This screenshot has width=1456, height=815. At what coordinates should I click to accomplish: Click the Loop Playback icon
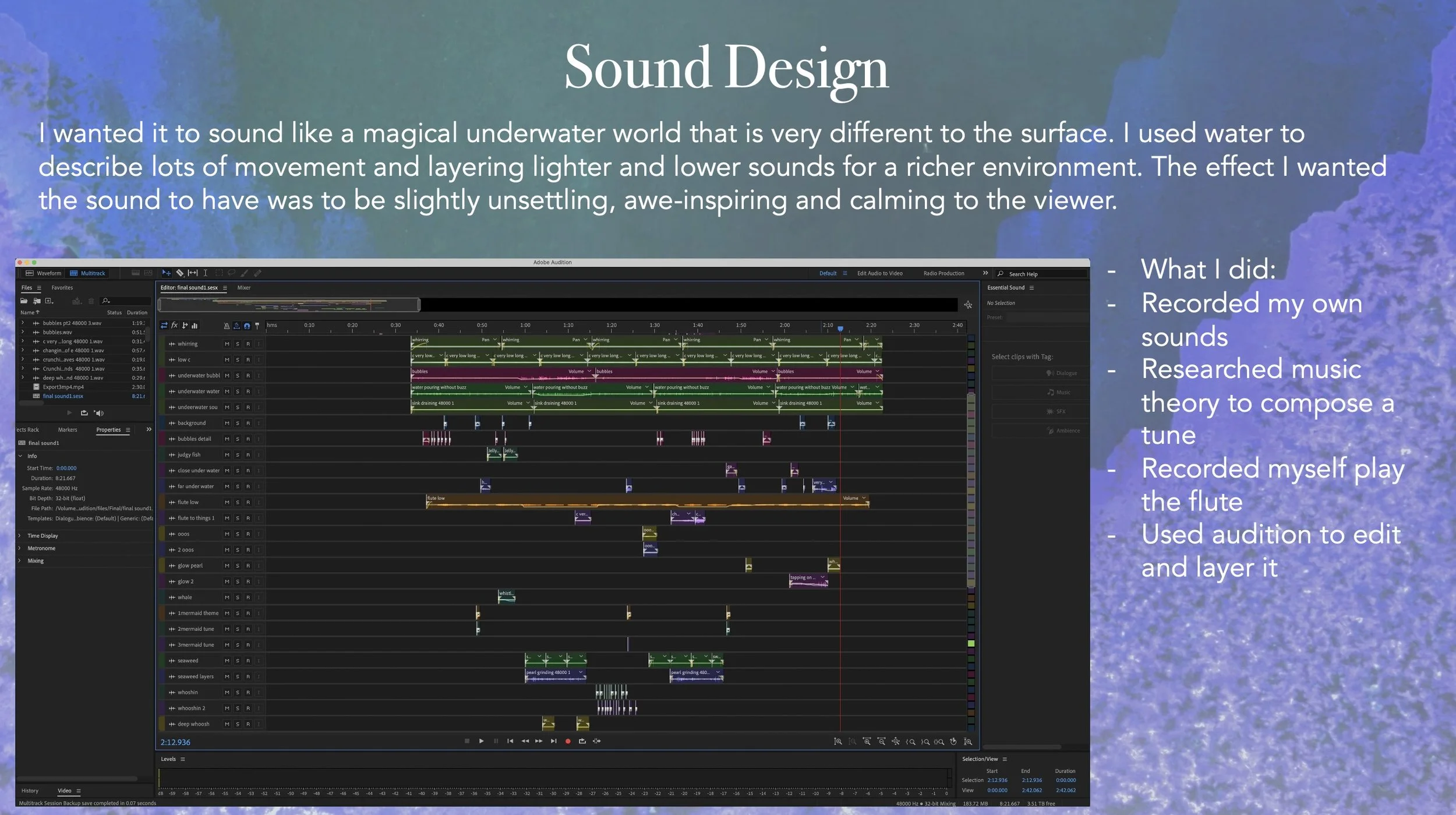tap(582, 741)
